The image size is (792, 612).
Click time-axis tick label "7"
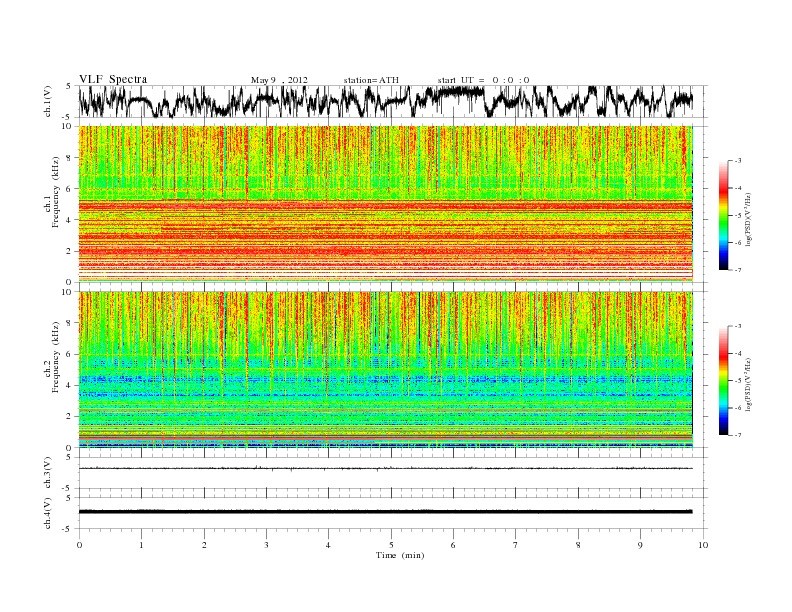click(516, 545)
